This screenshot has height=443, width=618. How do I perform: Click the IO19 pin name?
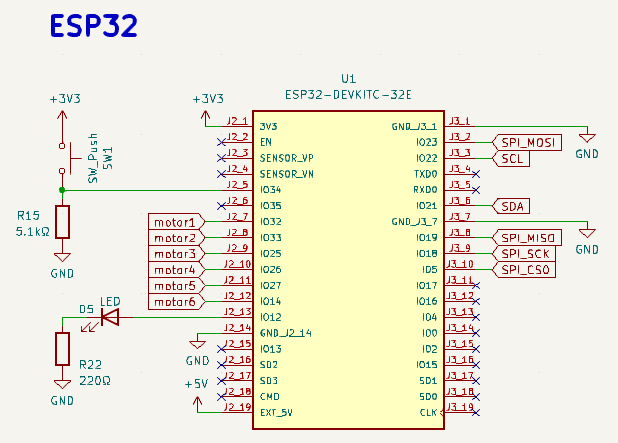click(x=426, y=238)
